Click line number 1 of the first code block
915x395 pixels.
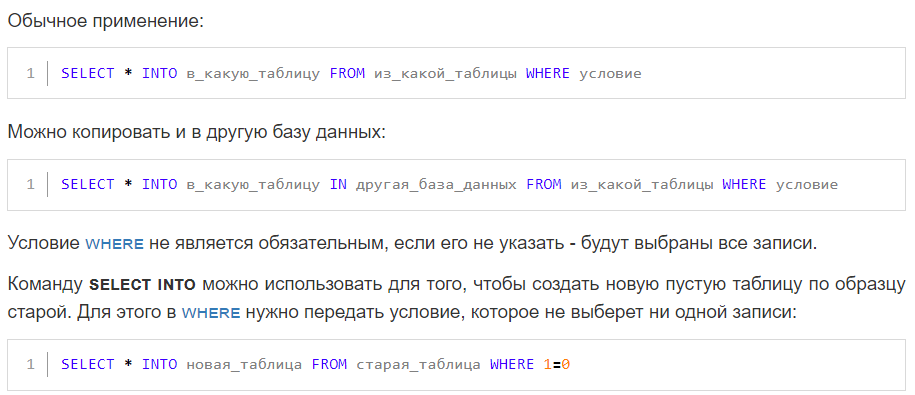point(30,74)
